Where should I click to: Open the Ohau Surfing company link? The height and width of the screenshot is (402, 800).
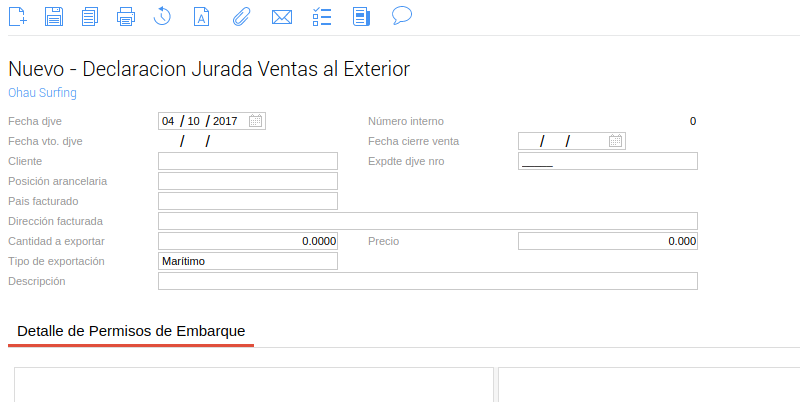pyautogui.click(x=42, y=93)
